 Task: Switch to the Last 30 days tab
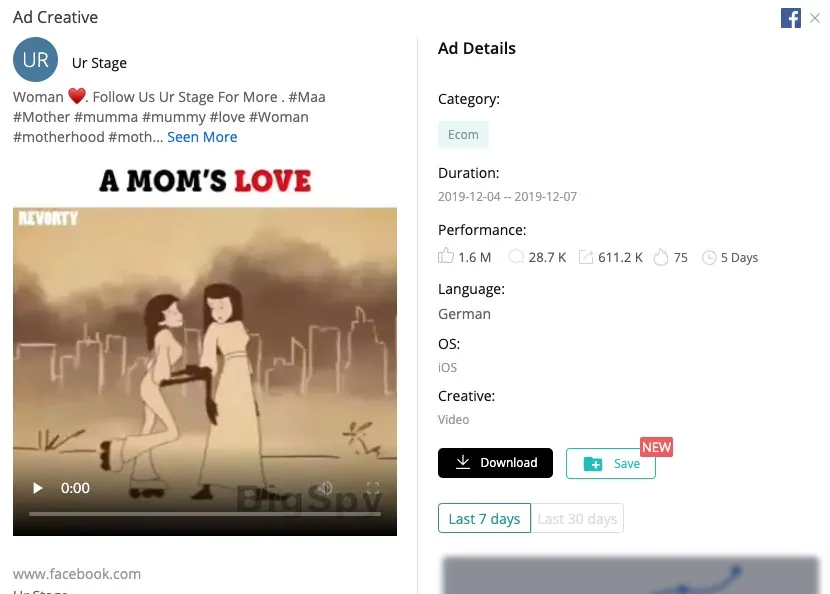click(577, 518)
